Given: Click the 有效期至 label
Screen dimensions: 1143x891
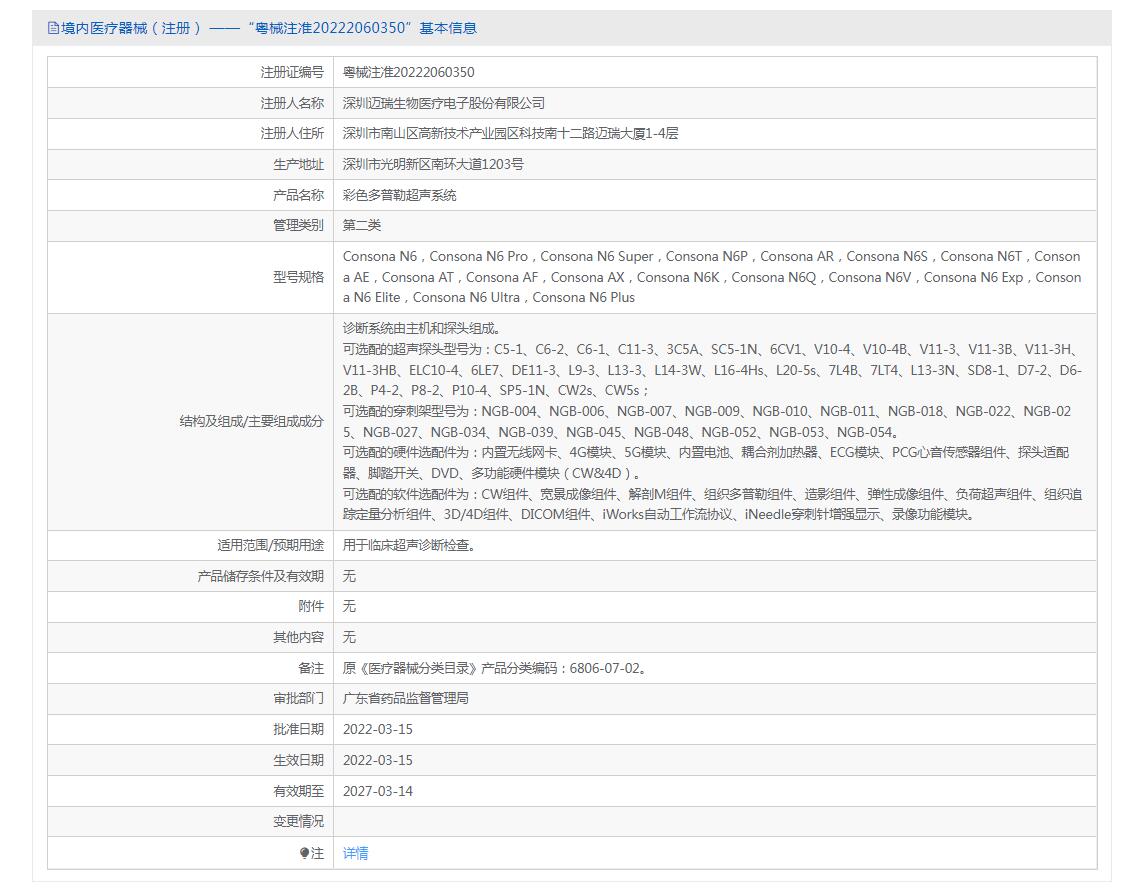Looking at the screenshot, I should [298, 791].
